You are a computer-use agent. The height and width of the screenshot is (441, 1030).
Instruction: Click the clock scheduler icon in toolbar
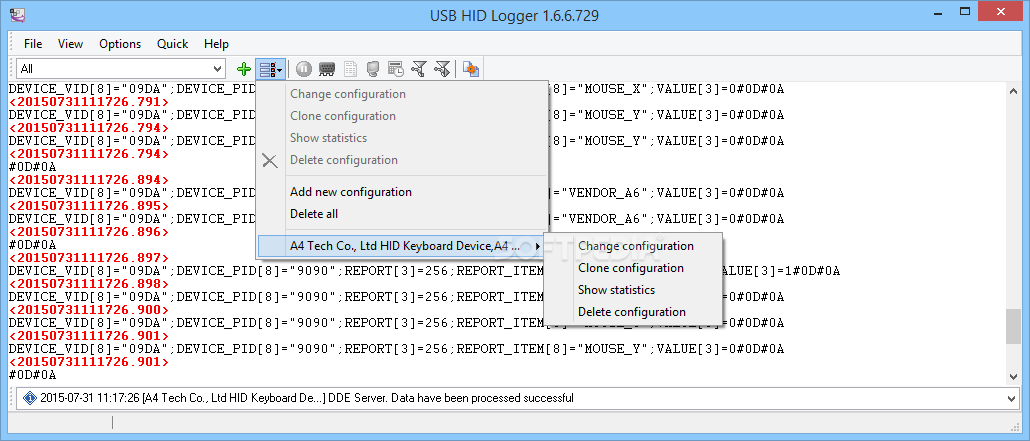pos(396,69)
